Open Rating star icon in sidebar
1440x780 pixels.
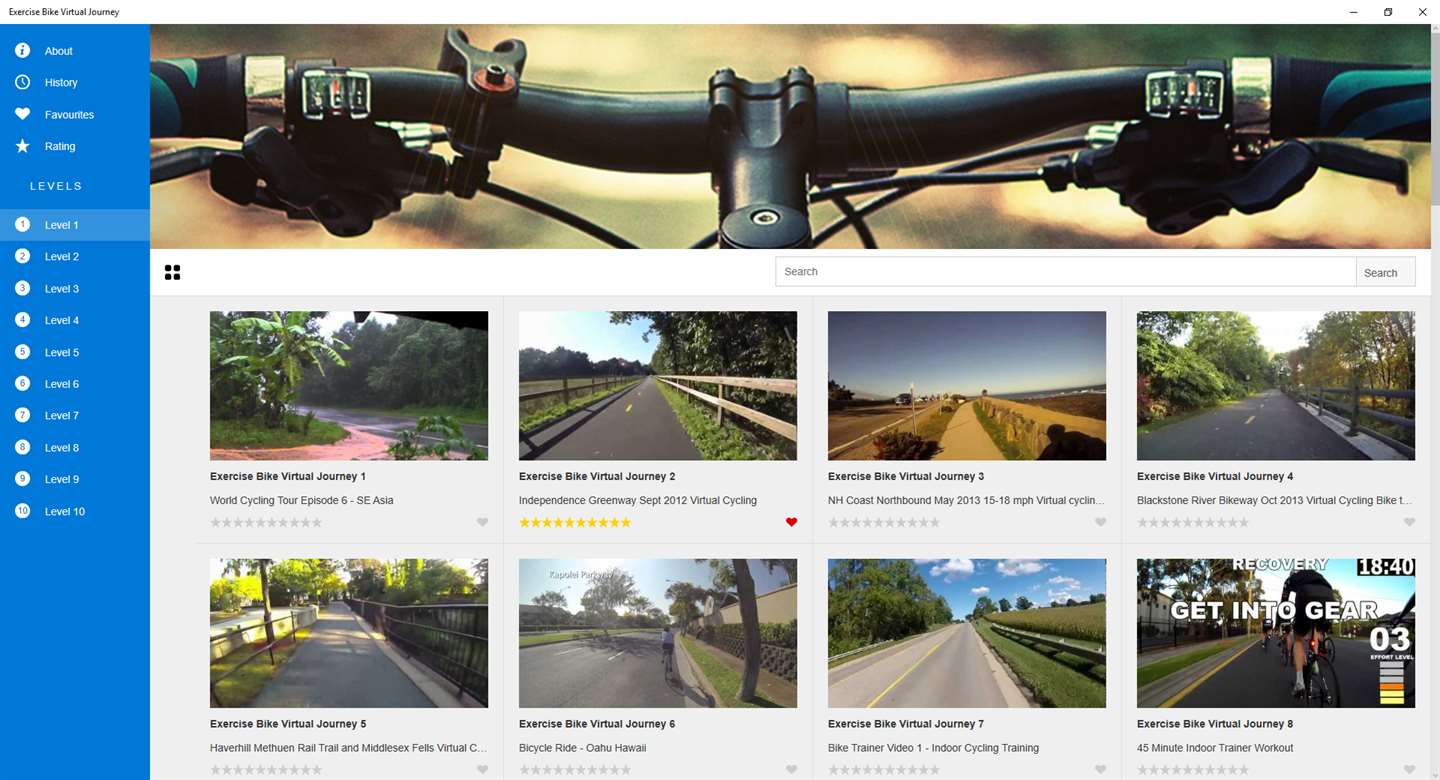click(22, 146)
